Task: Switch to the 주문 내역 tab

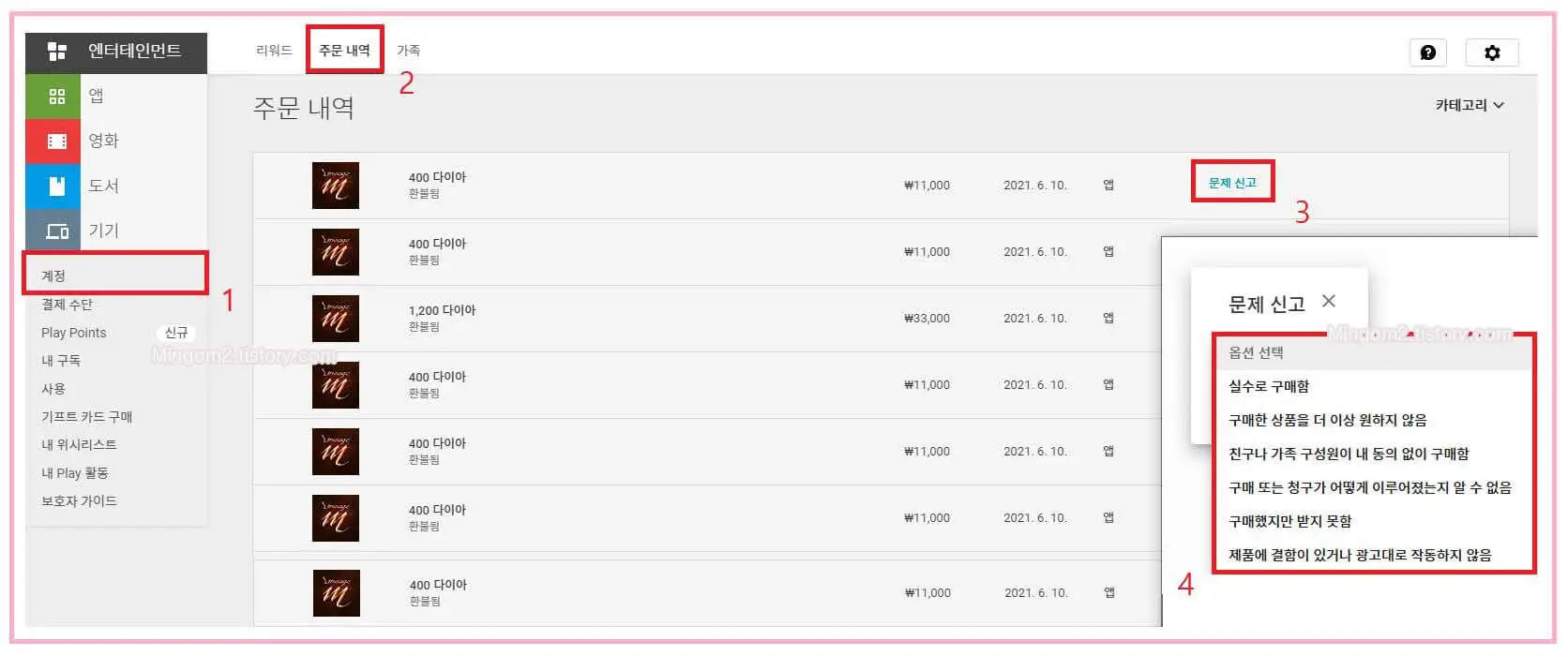Action: [x=344, y=51]
